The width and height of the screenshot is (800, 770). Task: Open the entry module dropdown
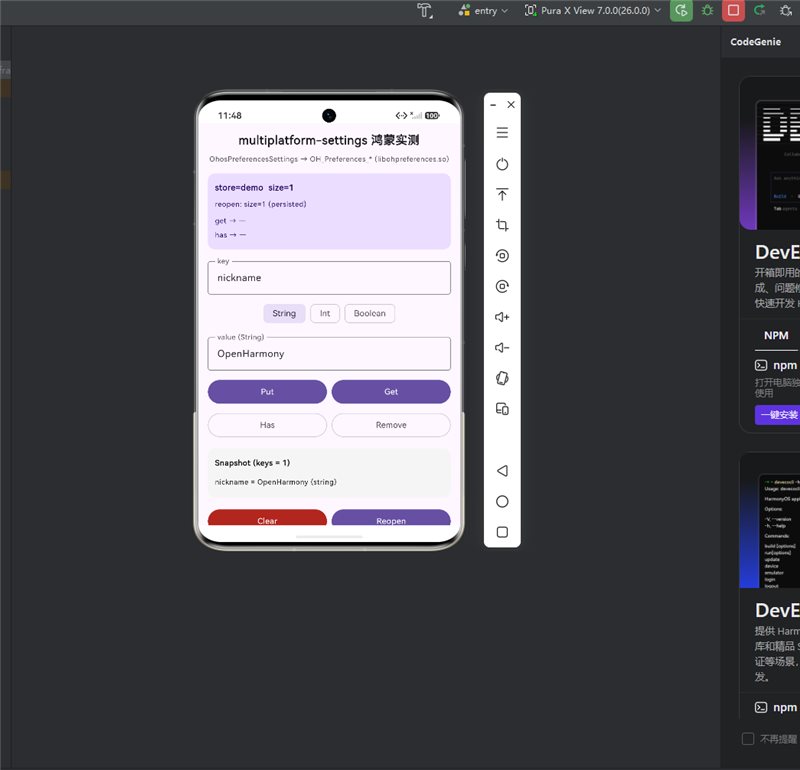point(483,10)
